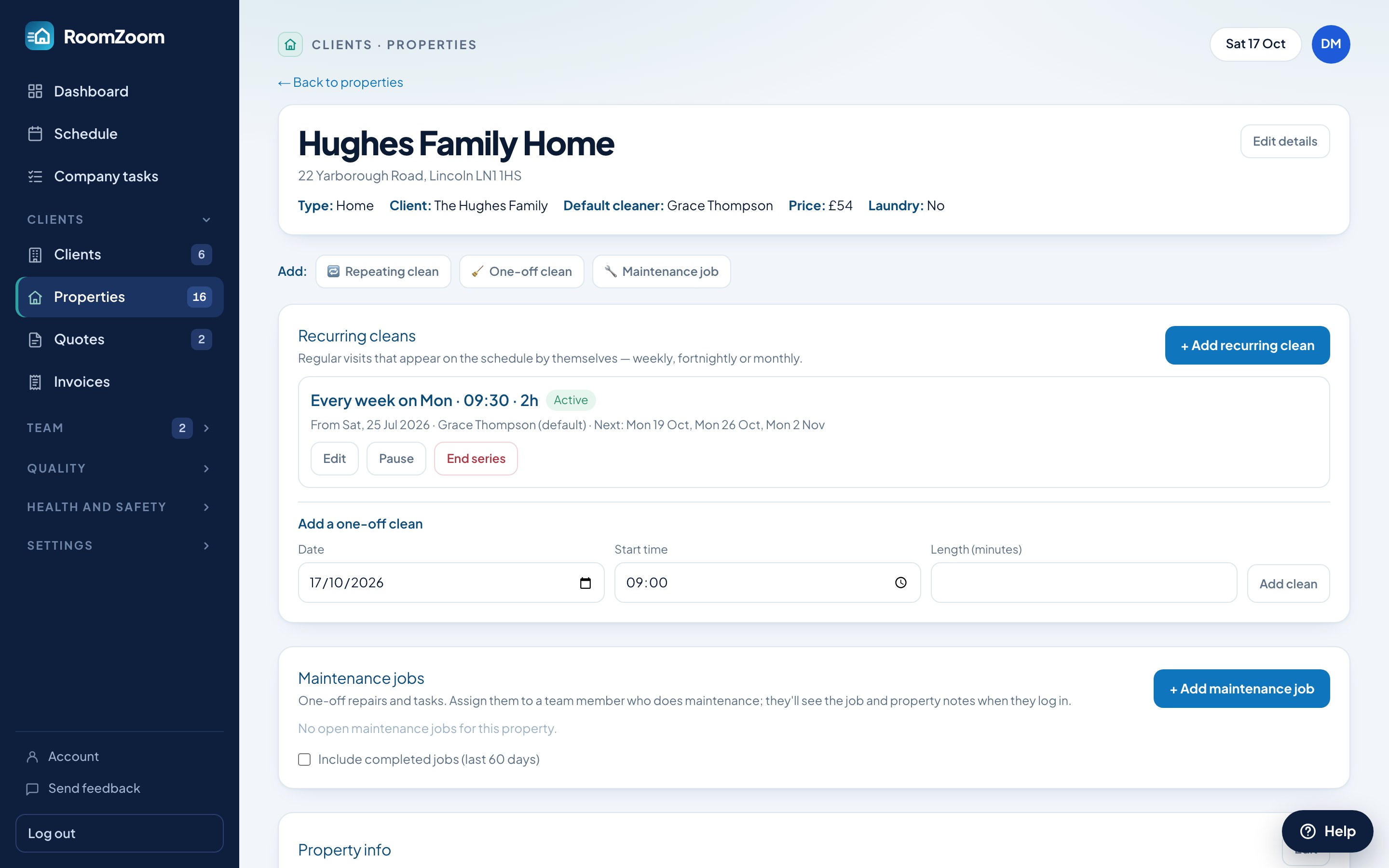Image resolution: width=1389 pixels, height=868 pixels.
Task: Click the Active status badge
Action: tap(571, 400)
